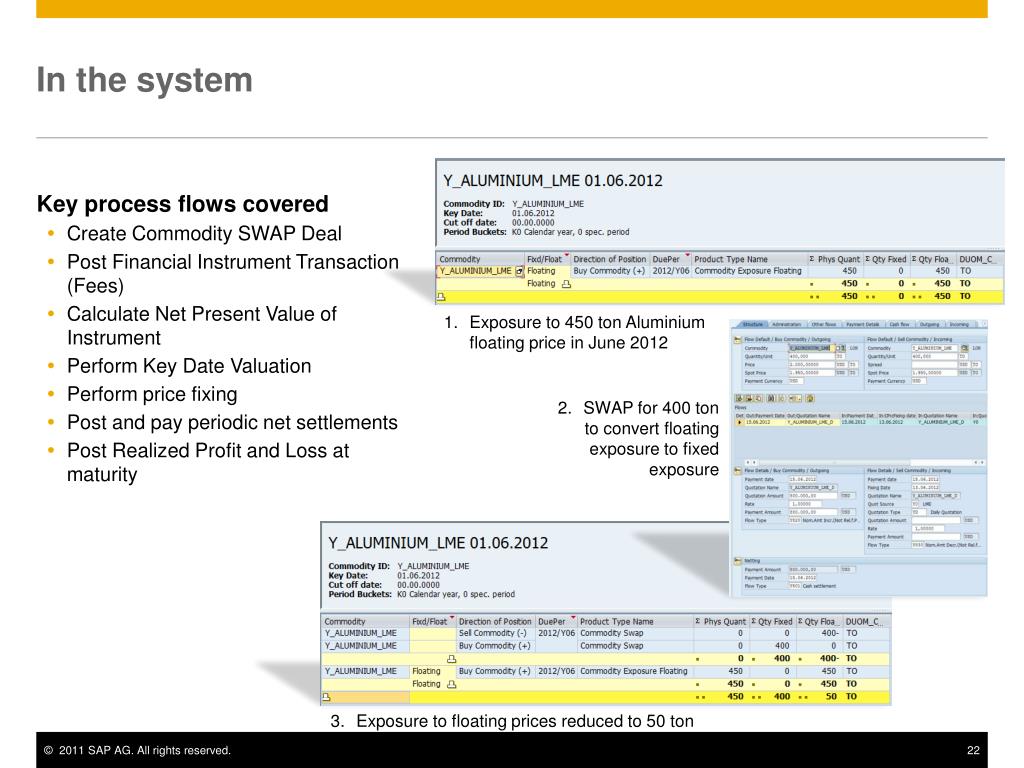This screenshot has height=768, width=1024.
Task: Click Phys Quant column header in upper table
Action: point(835,259)
